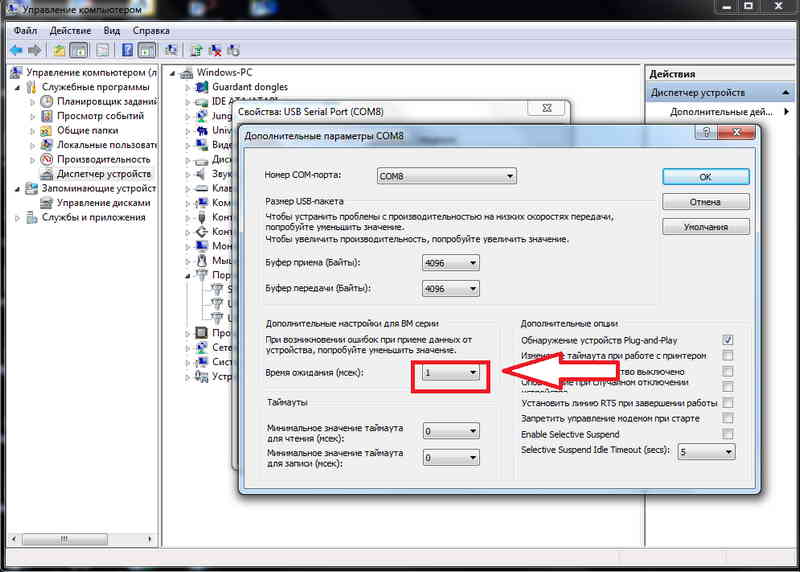Open the Действие menu
Image resolution: width=800 pixels, height=572 pixels.
pyautogui.click(x=70, y=31)
